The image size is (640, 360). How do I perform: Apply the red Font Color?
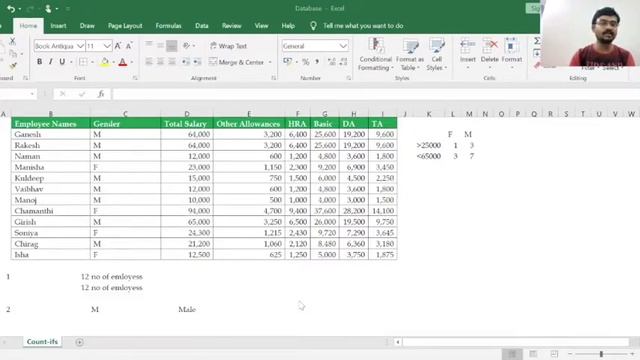(x=122, y=62)
